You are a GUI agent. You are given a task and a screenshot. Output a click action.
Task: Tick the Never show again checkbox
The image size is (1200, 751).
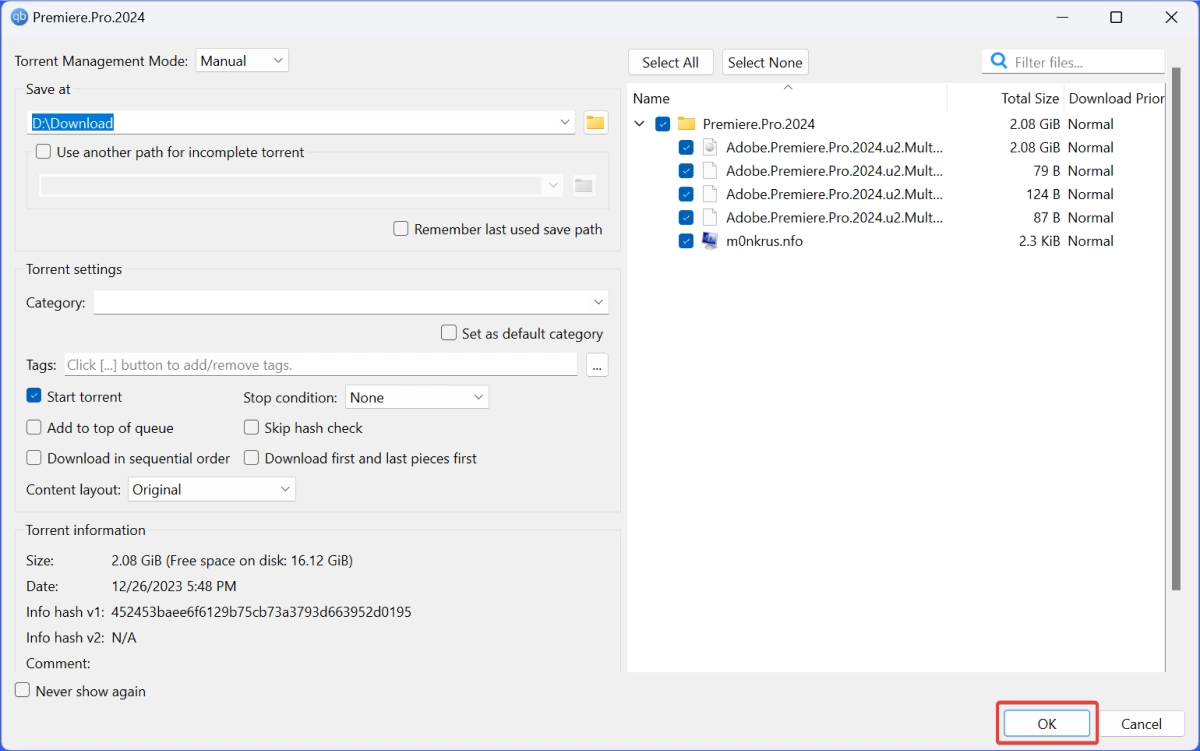coord(23,690)
